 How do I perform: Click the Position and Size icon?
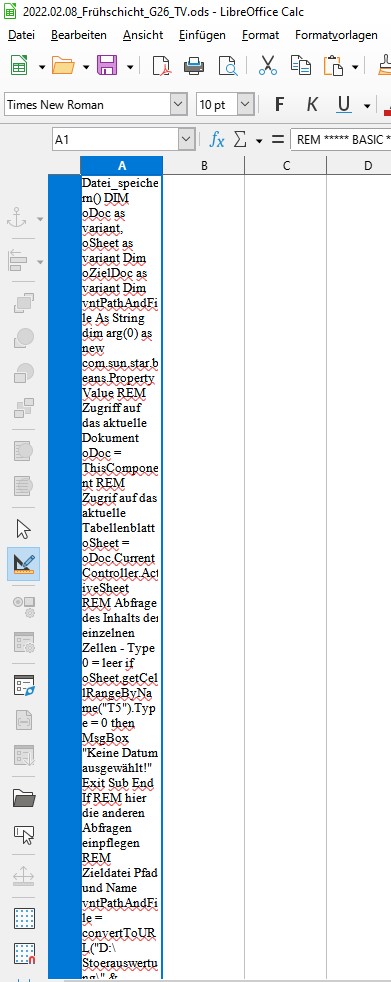[24, 876]
